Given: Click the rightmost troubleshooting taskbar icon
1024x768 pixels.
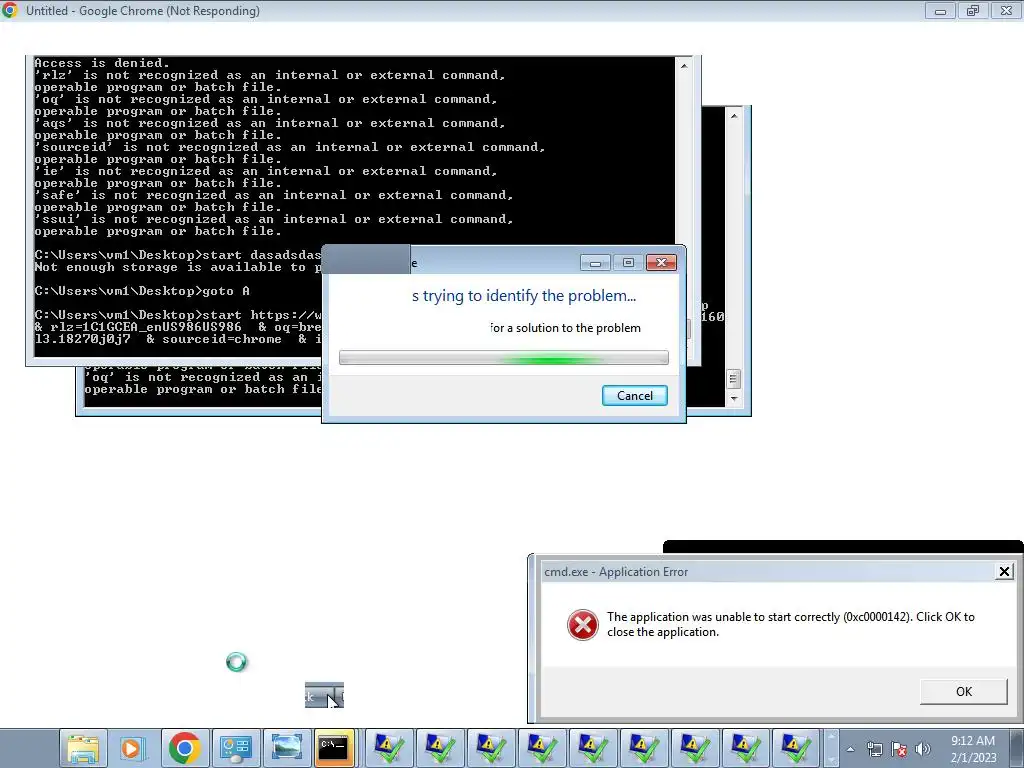Looking at the screenshot, I should (x=796, y=748).
